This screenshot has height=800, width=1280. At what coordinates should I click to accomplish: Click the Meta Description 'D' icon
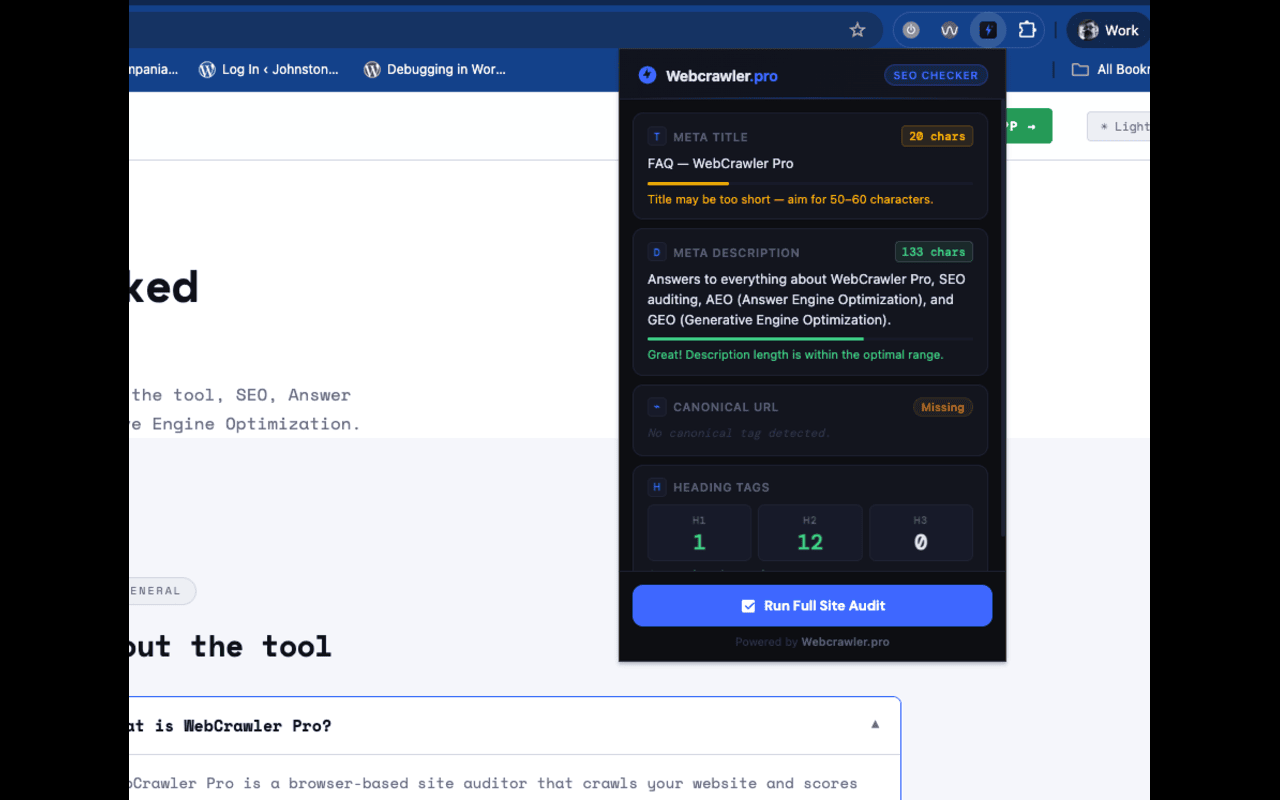click(657, 253)
